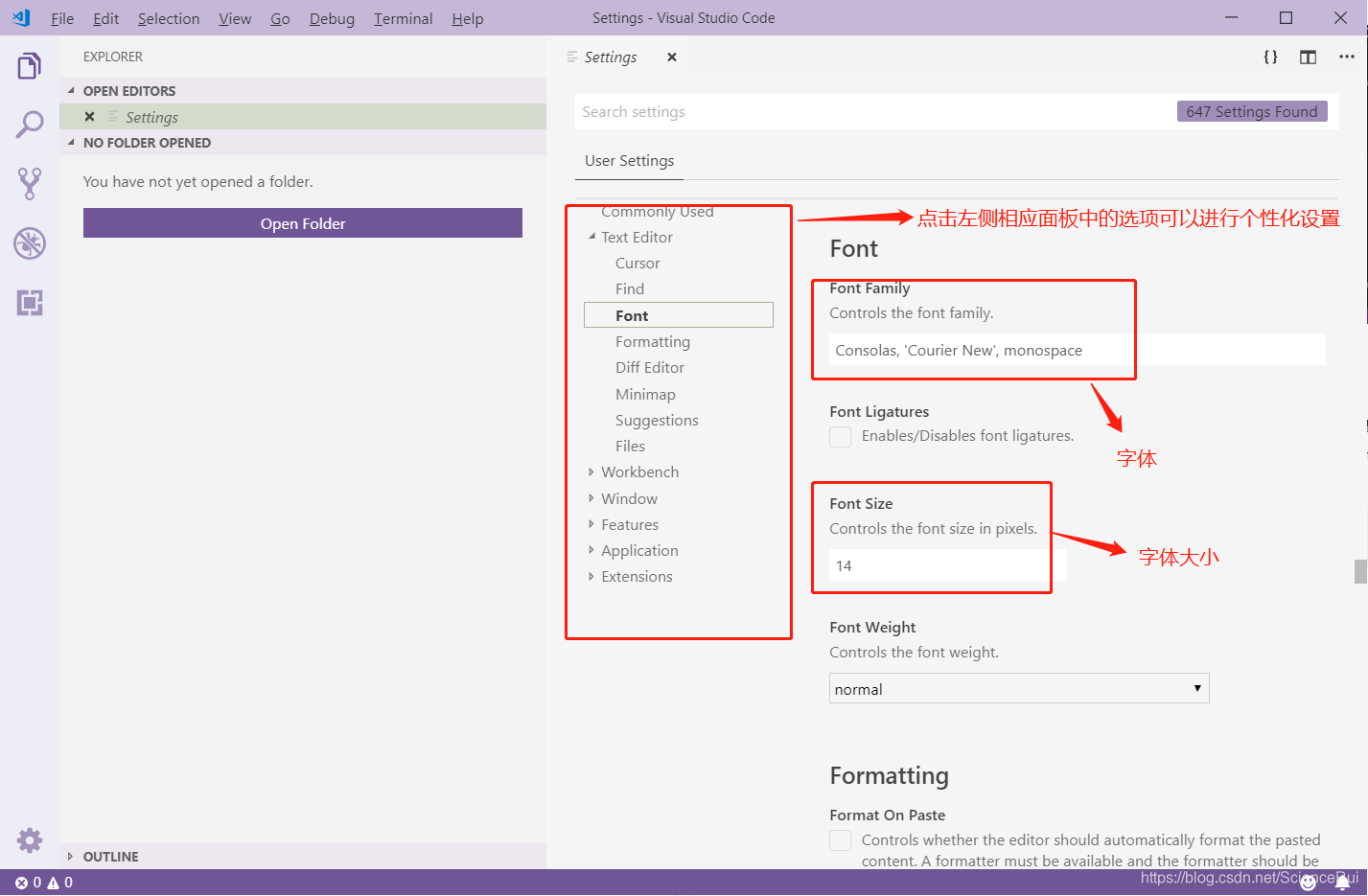
Task: Open the Edit menu
Action: 105,18
